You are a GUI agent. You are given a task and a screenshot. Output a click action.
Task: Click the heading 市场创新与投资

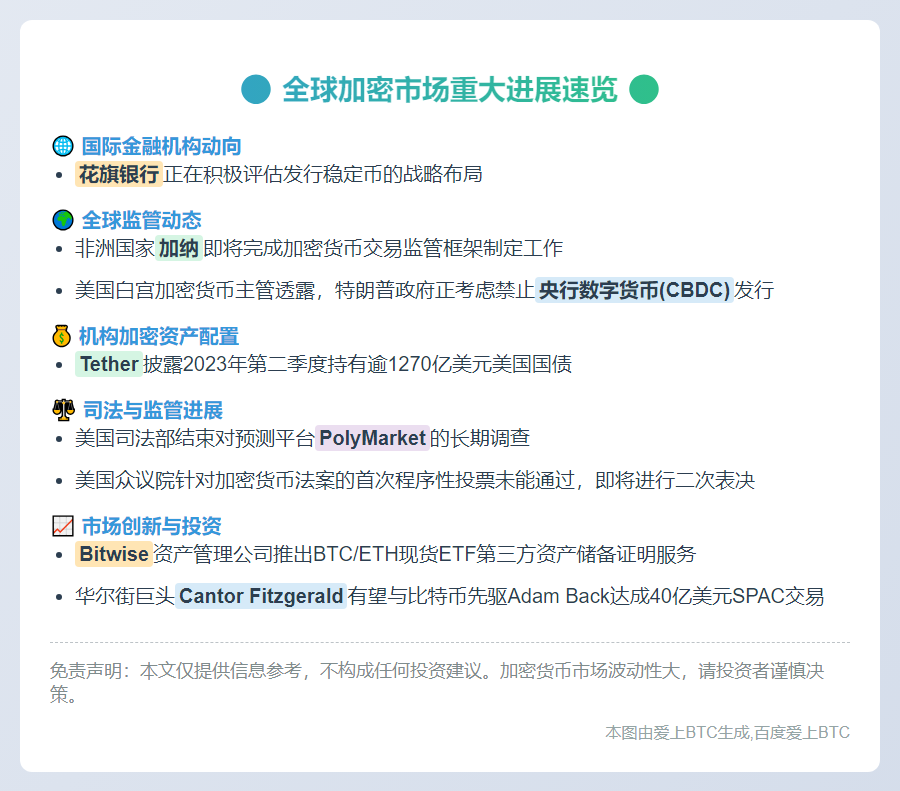click(x=152, y=526)
